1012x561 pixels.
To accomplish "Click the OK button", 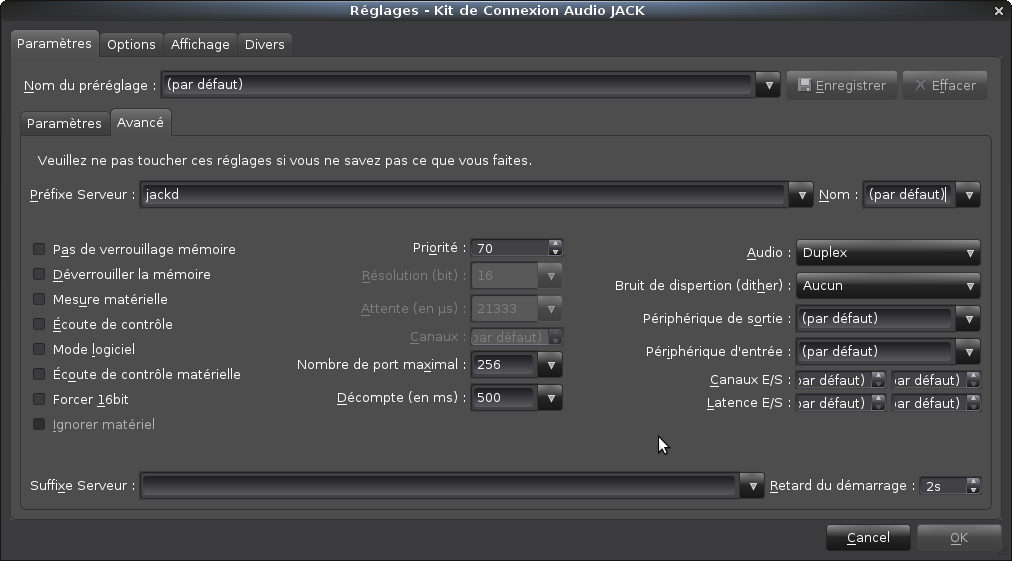I will (x=958, y=538).
